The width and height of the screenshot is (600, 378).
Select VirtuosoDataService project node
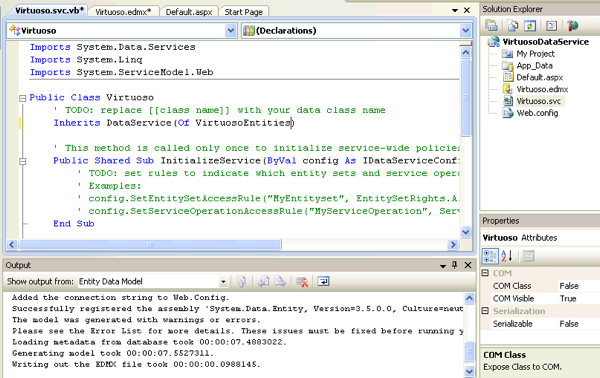(x=545, y=42)
